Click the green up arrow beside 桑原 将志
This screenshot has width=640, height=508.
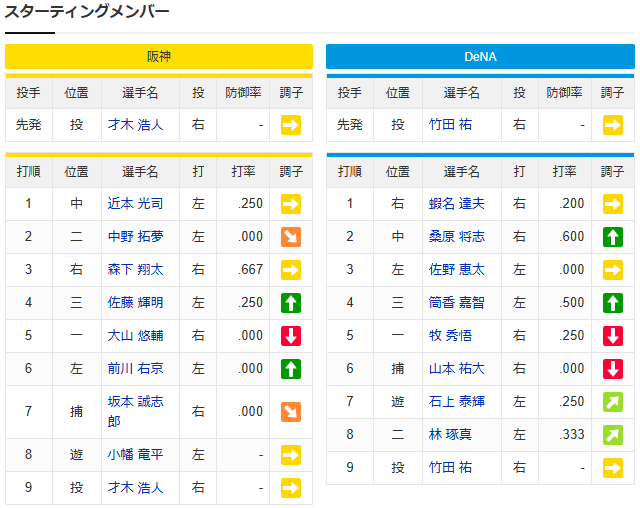point(612,237)
